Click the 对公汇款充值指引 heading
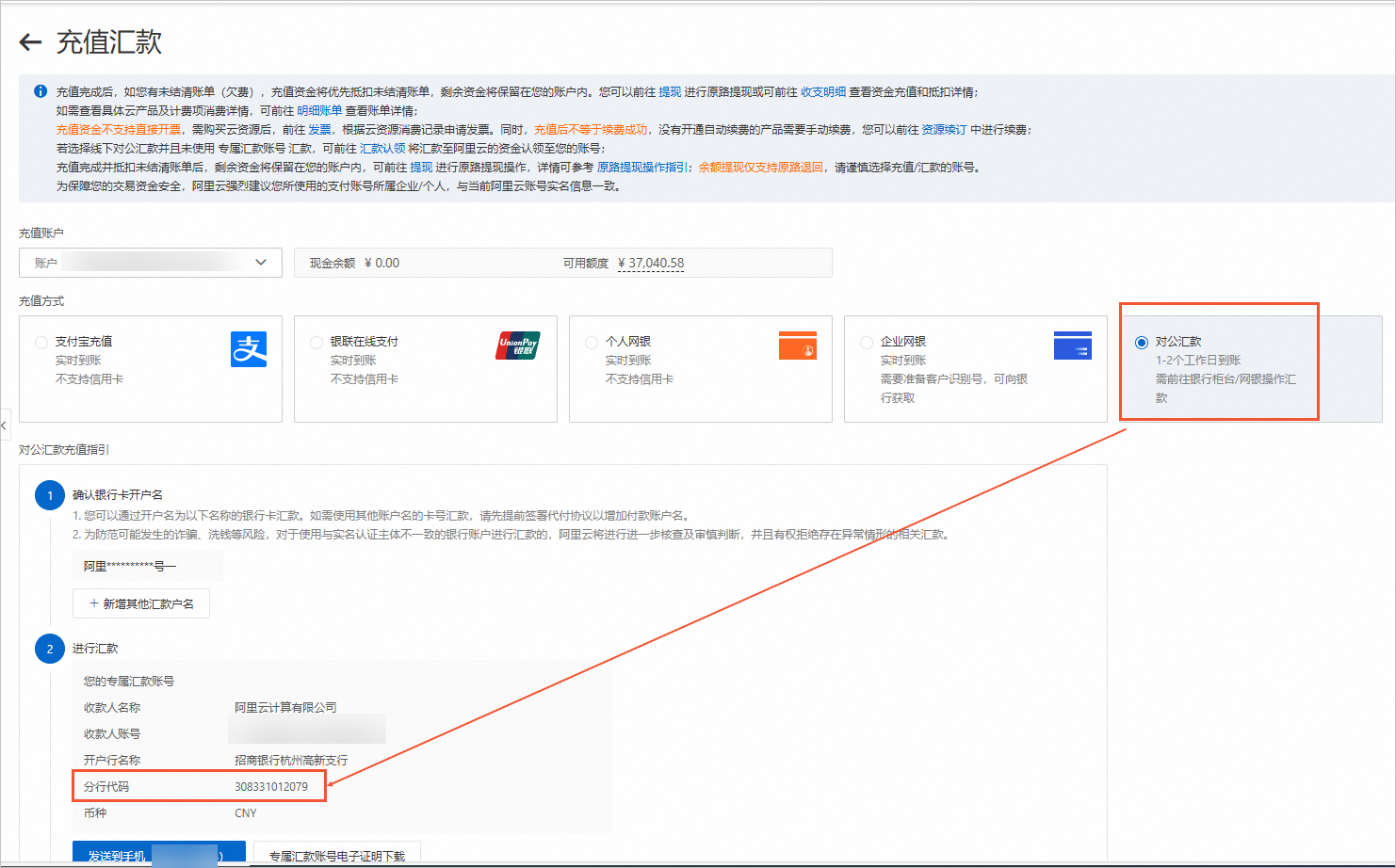This screenshot has width=1396, height=868. tap(64, 449)
